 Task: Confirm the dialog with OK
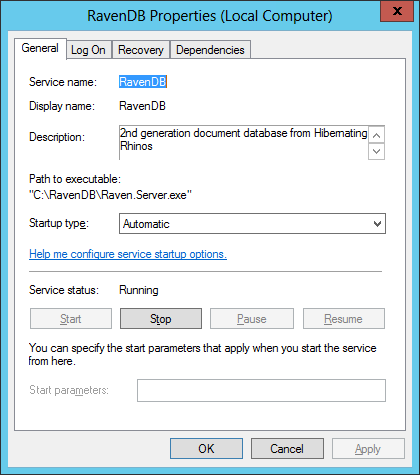(x=206, y=449)
